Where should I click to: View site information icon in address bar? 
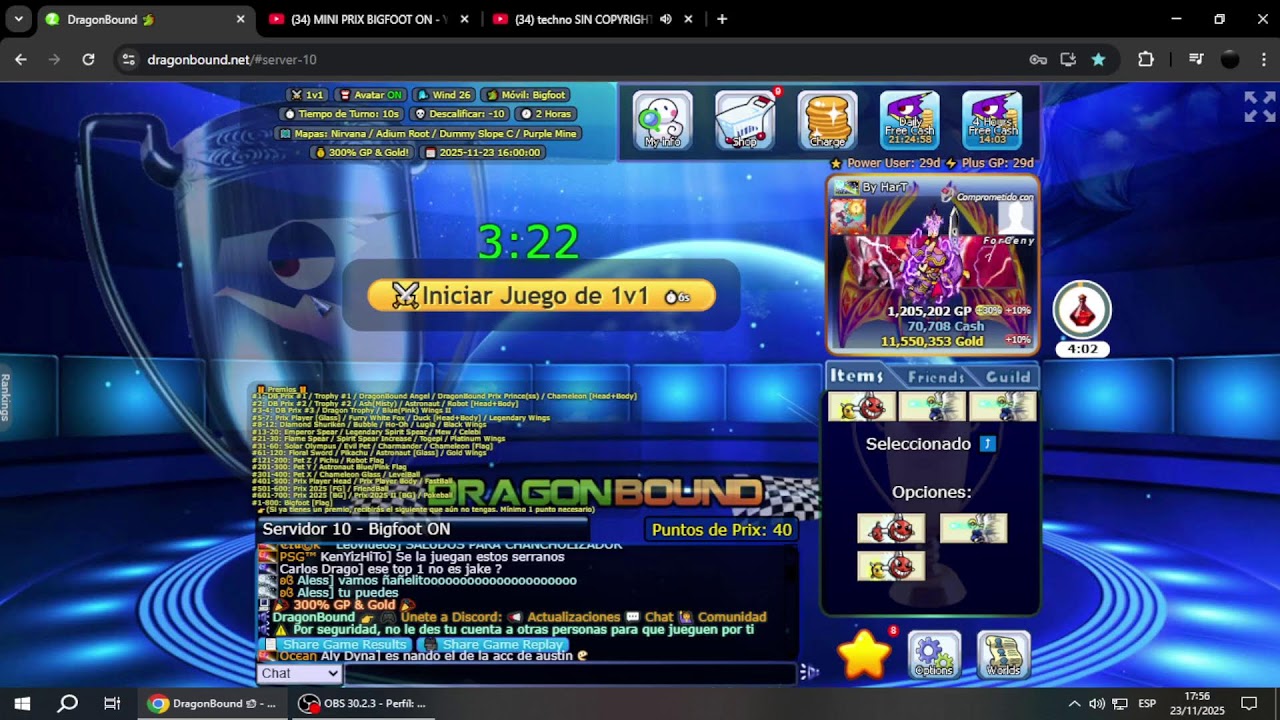[128, 60]
